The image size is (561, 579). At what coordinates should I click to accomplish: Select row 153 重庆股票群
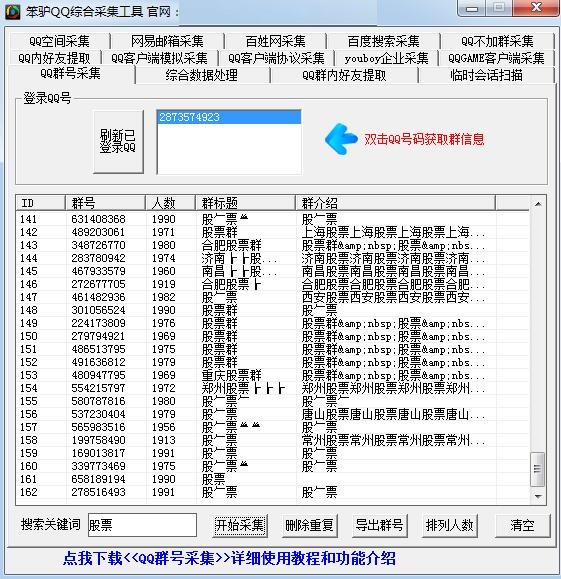[x=273, y=375]
